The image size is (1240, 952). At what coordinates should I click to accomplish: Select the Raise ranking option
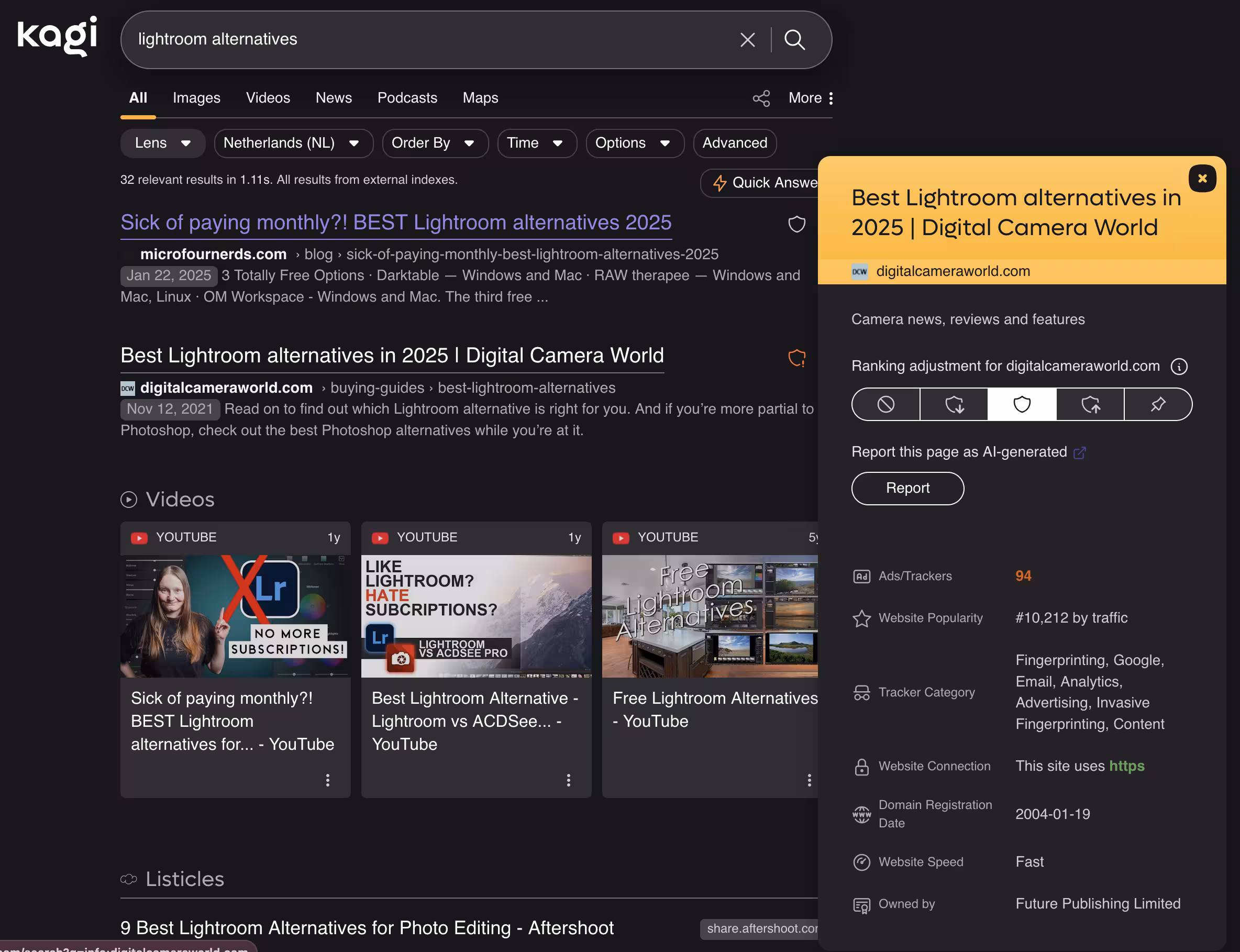pos(1090,405)
